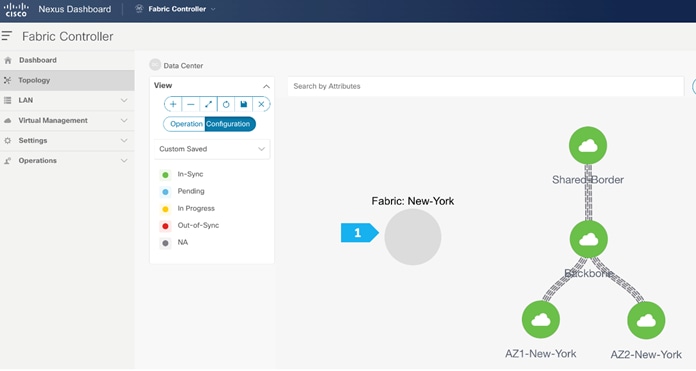Open the Settings menu item
The image size is (696, 371).
[x=67, y=141]
